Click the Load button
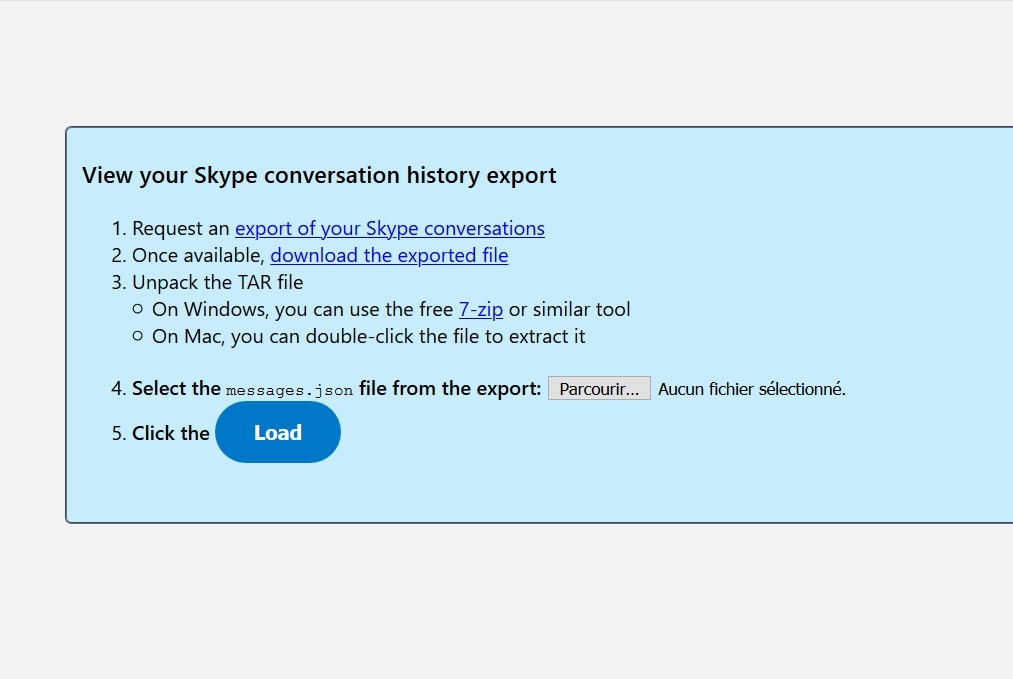The height and width of the screenshot is (679, 1013). pos(277,432)
